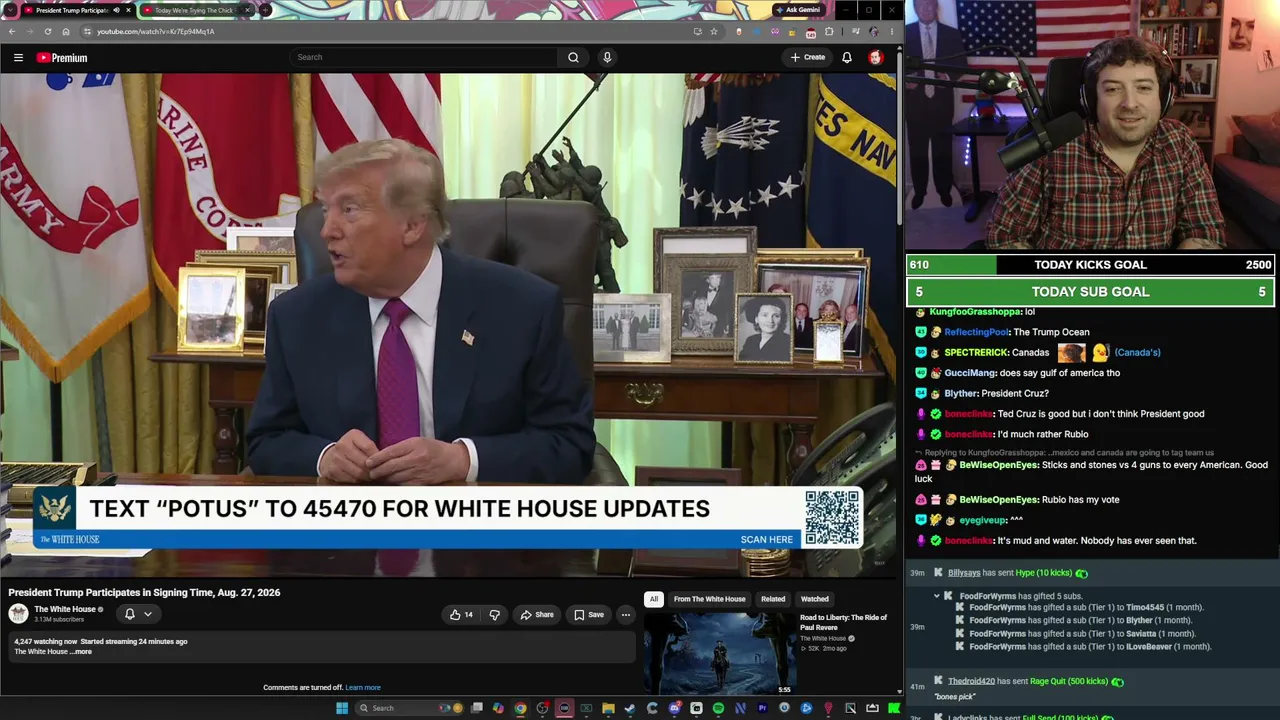
Task: Open the browser home page icon
Action: (x=66, y=31)
